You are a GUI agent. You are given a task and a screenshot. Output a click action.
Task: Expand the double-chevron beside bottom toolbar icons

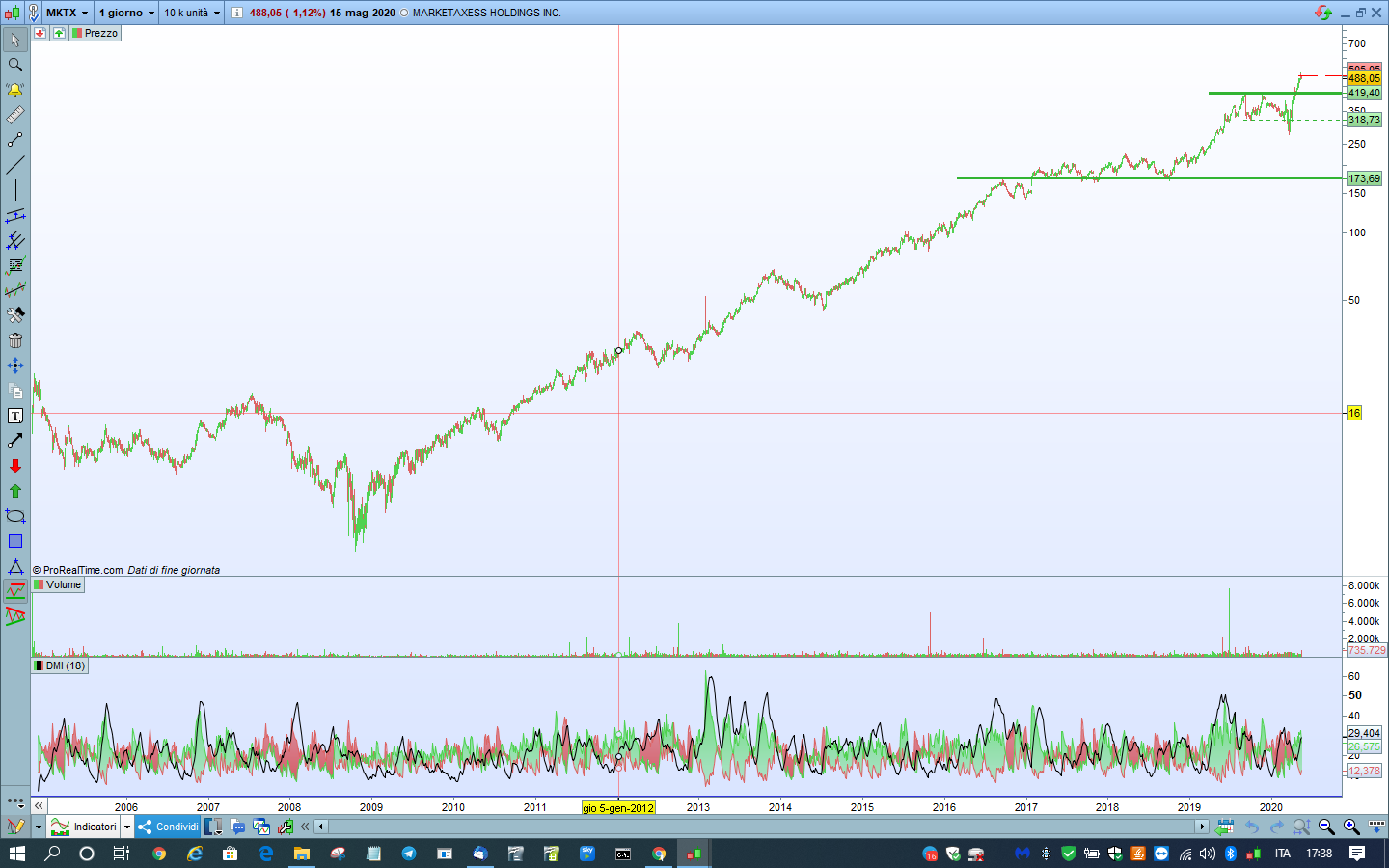tap(305, 827)
